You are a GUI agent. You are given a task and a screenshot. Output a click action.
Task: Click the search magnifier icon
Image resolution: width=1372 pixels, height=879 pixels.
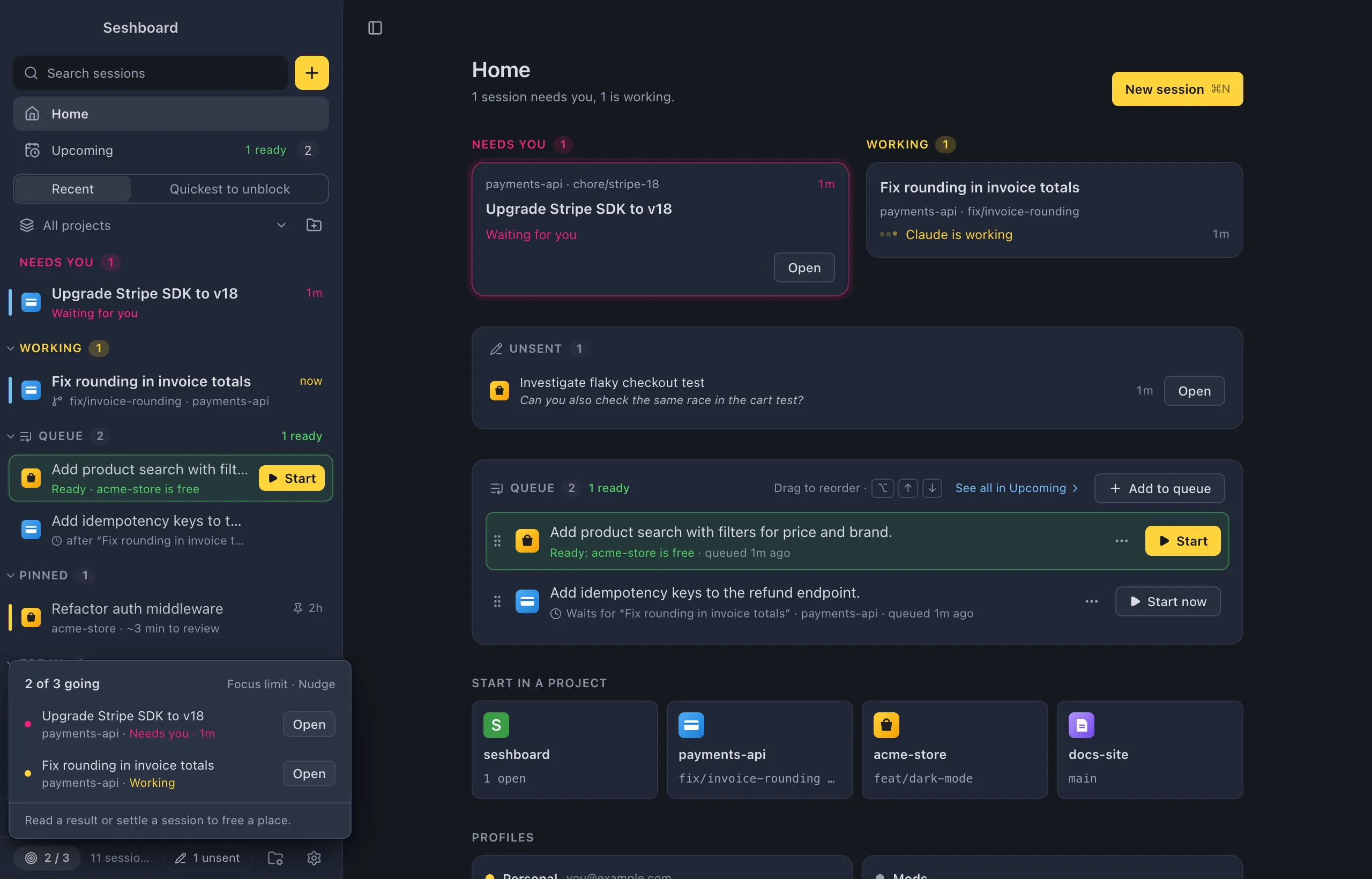pyautogui.click(x=32, y=73)
